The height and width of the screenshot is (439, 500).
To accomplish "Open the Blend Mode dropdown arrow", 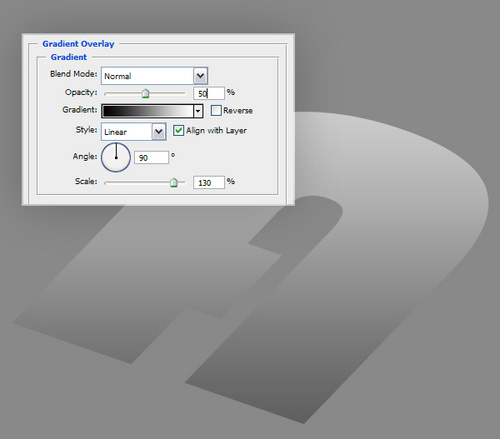I will tap(200, 76).
